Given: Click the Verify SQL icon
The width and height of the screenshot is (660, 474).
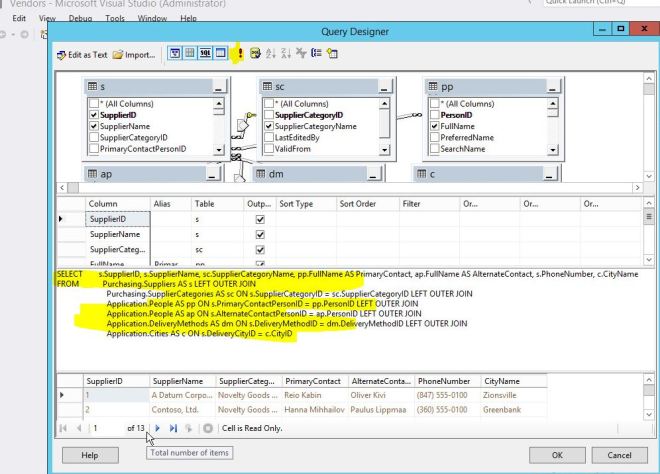Looking at the screenshot, I should pyautogui.click(x=254, y=54).
